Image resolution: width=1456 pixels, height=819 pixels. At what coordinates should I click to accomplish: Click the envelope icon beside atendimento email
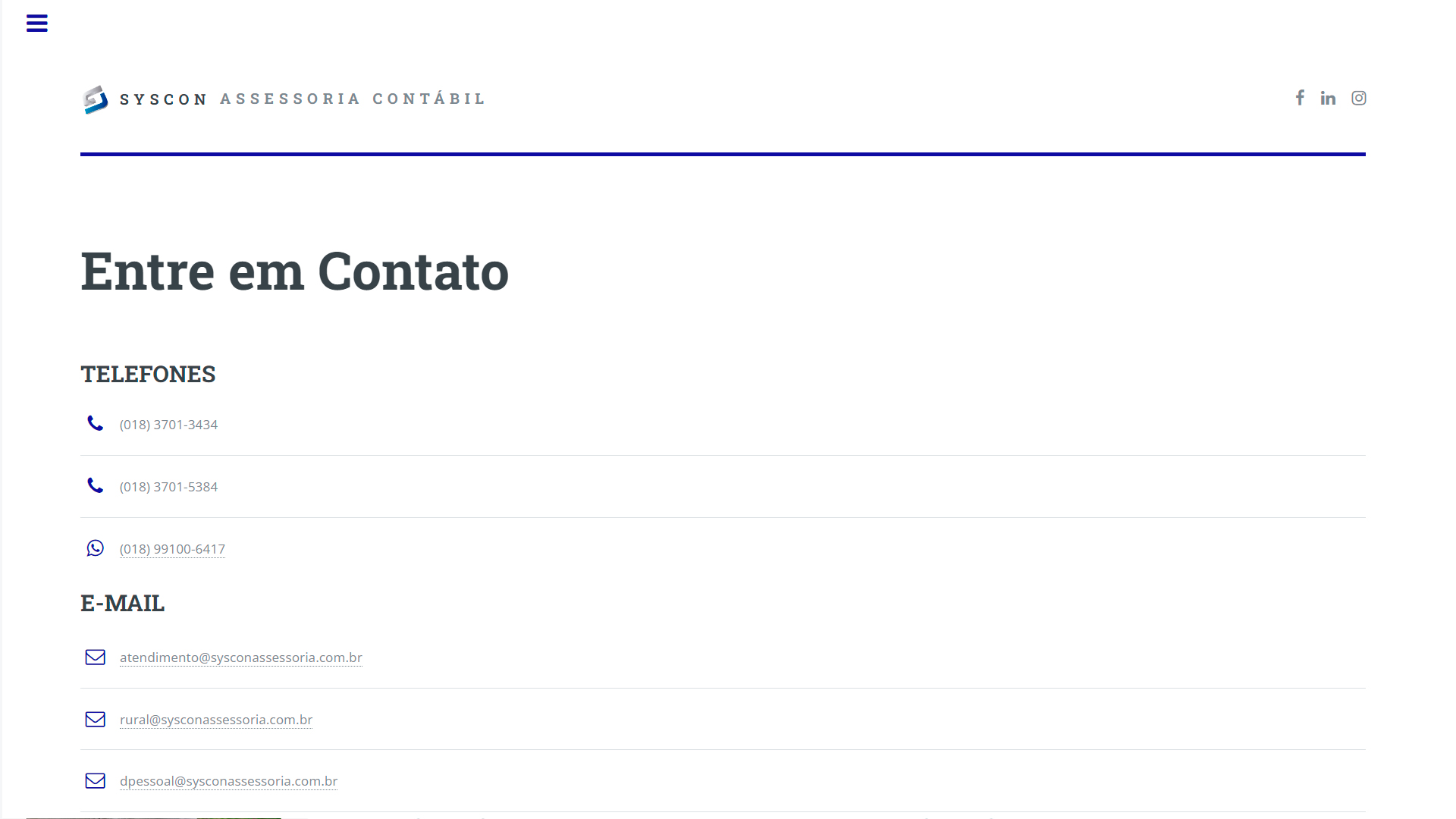95,657
